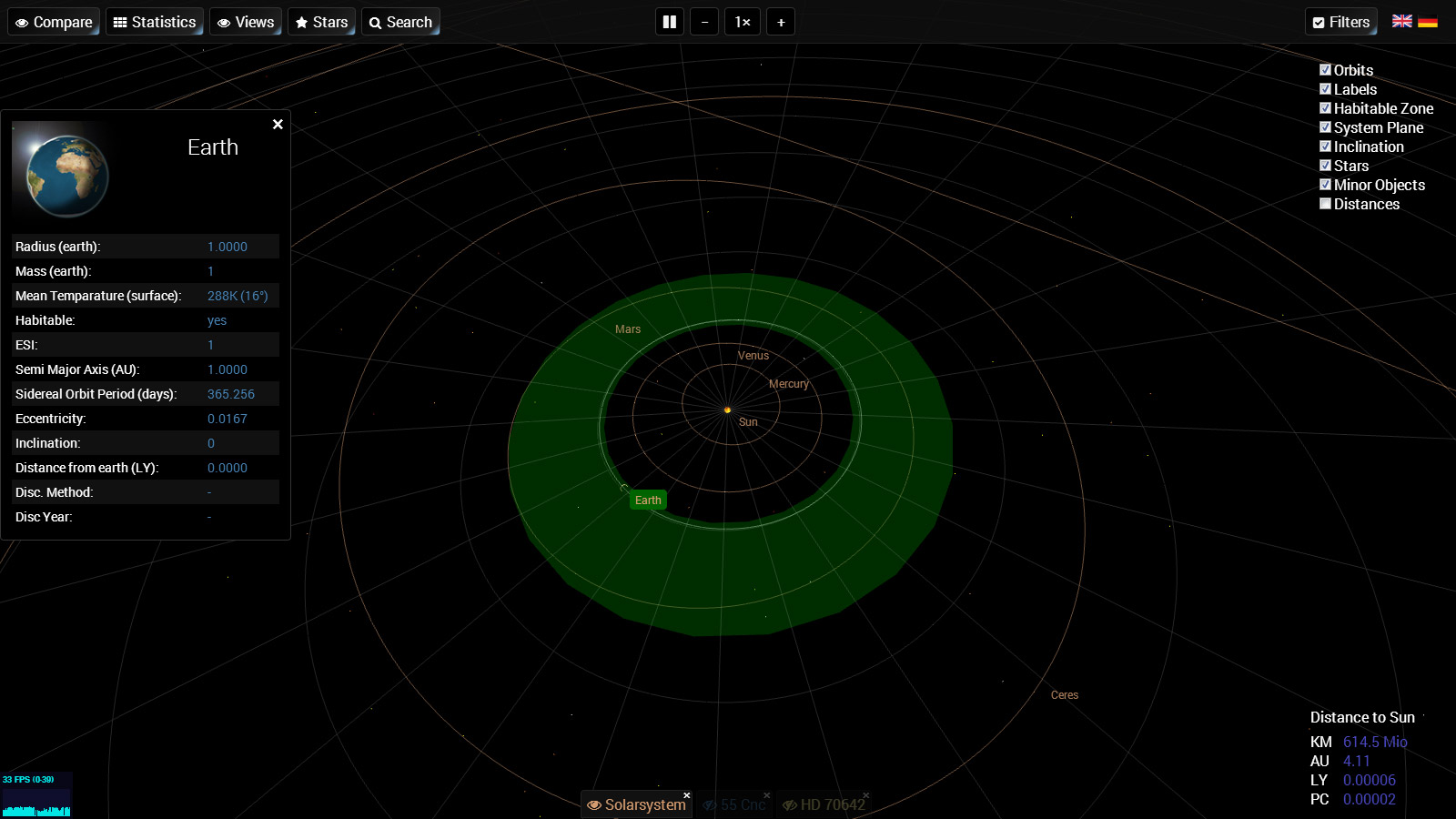
Task: Close the Solarsystem tab
Action: tap(687, 795)
